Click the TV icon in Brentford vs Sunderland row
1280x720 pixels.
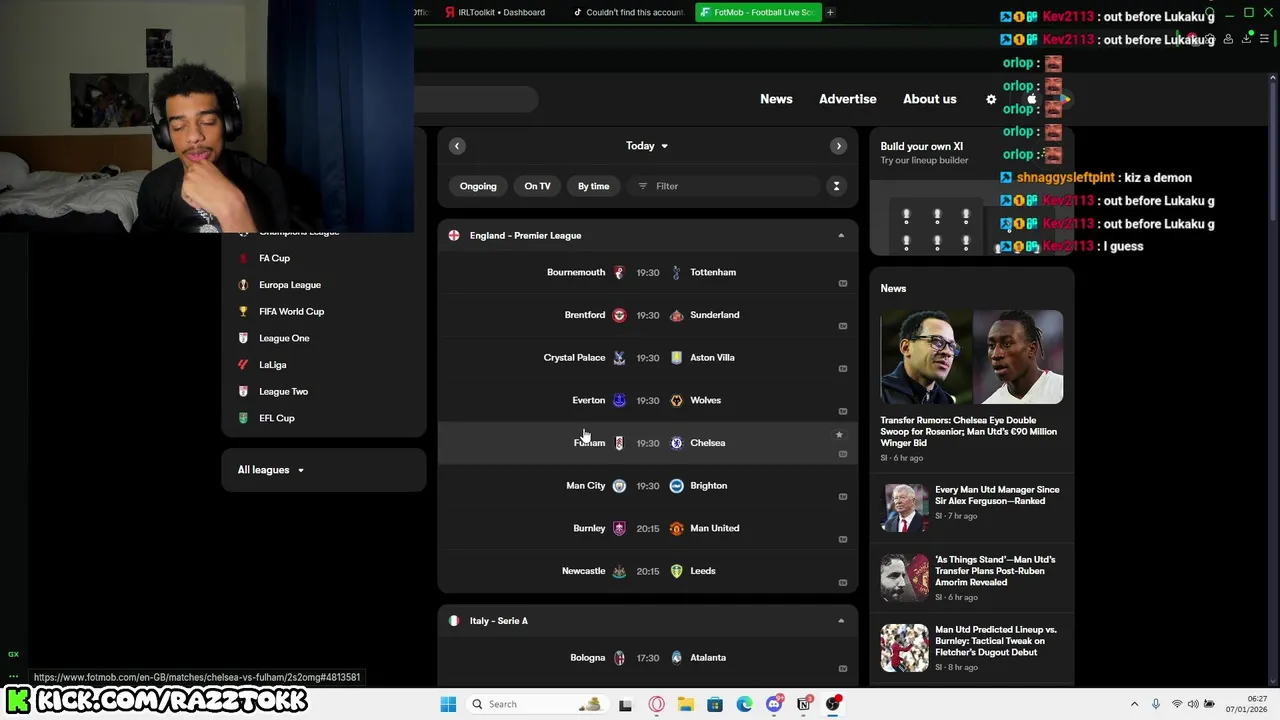843,326
